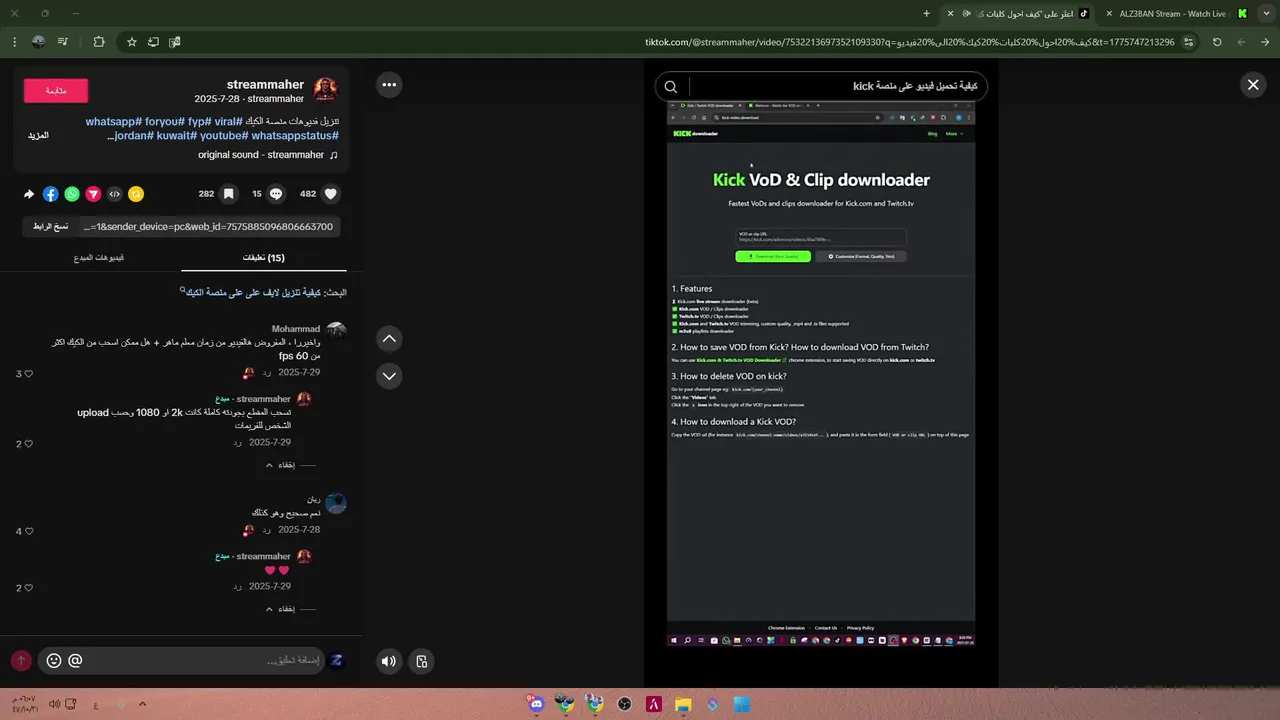Like Mohammad's comment with 3 likes
Screen dimensions: 1280x720
(x=28, y=374)
